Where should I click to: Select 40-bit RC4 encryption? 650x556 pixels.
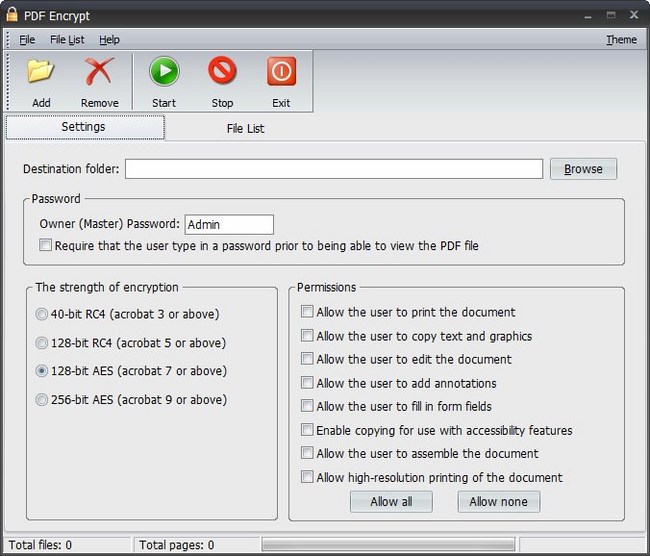coord(41,314)
